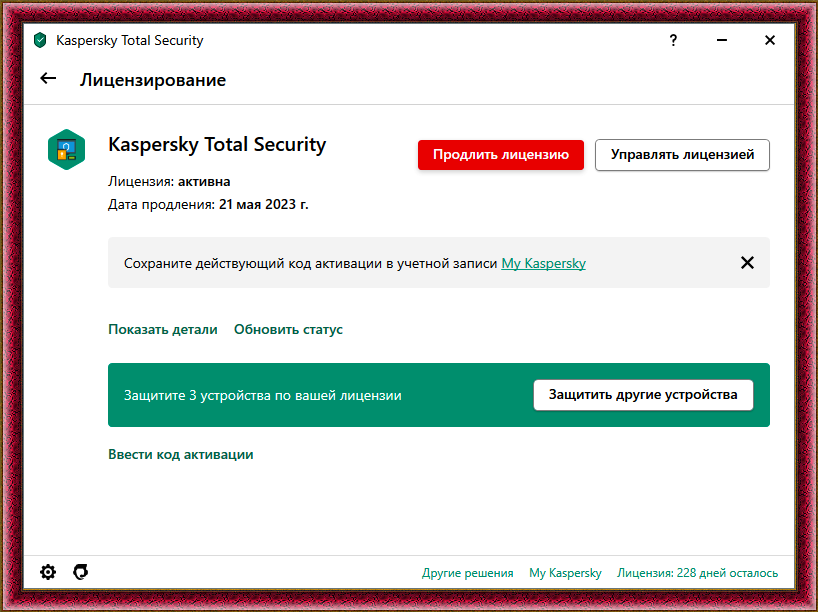This screenshot has height=612, width=818.
Task: Open Другие решения in the footer
Action: coord(467,573)
